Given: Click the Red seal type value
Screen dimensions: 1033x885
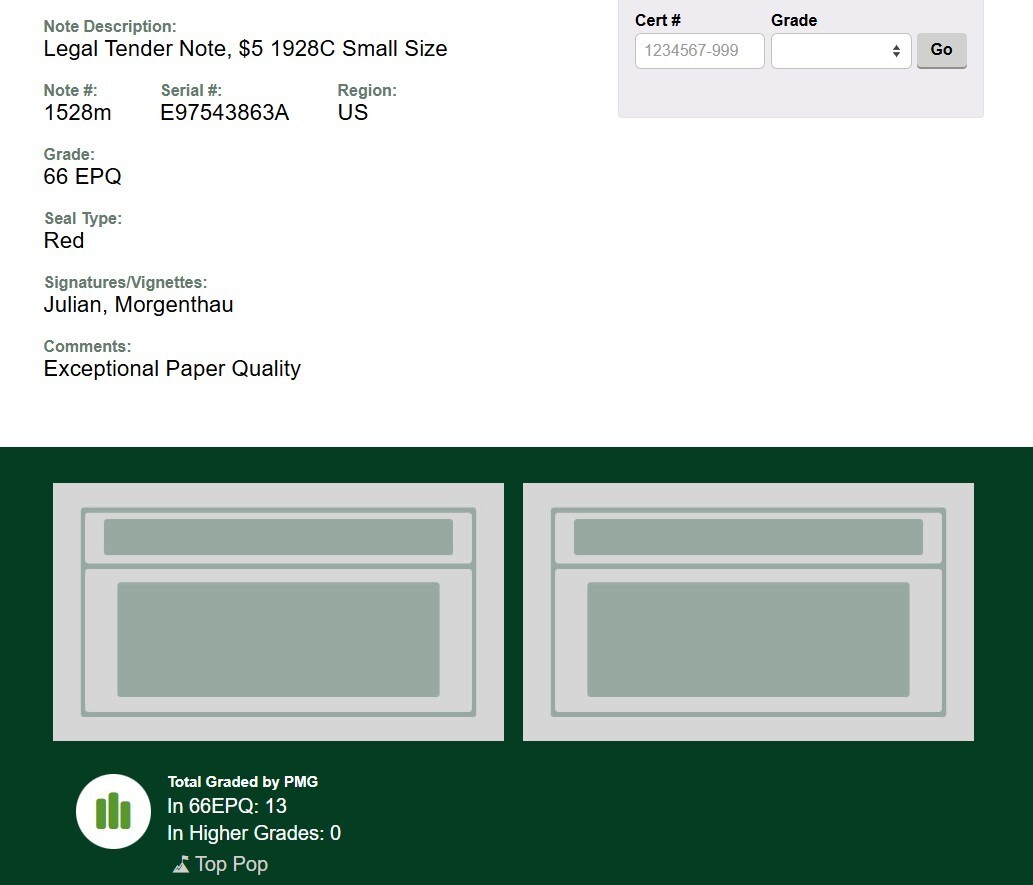Looking at the screenshot, I should coord(64,241).
